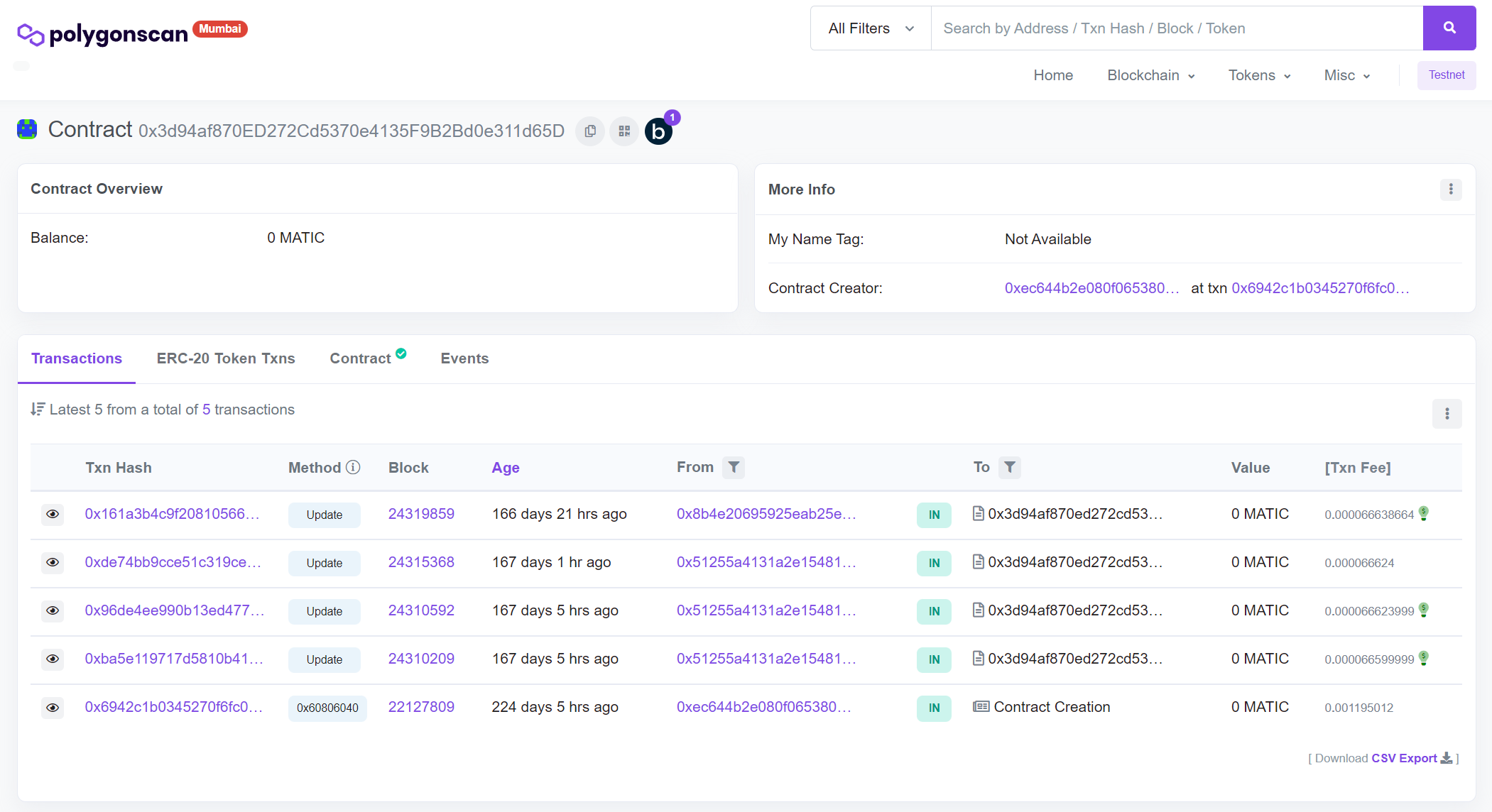Screen dimensions: 1492x812
Task: Open the All Filters dropdown
Action: [x=871, y=28]
